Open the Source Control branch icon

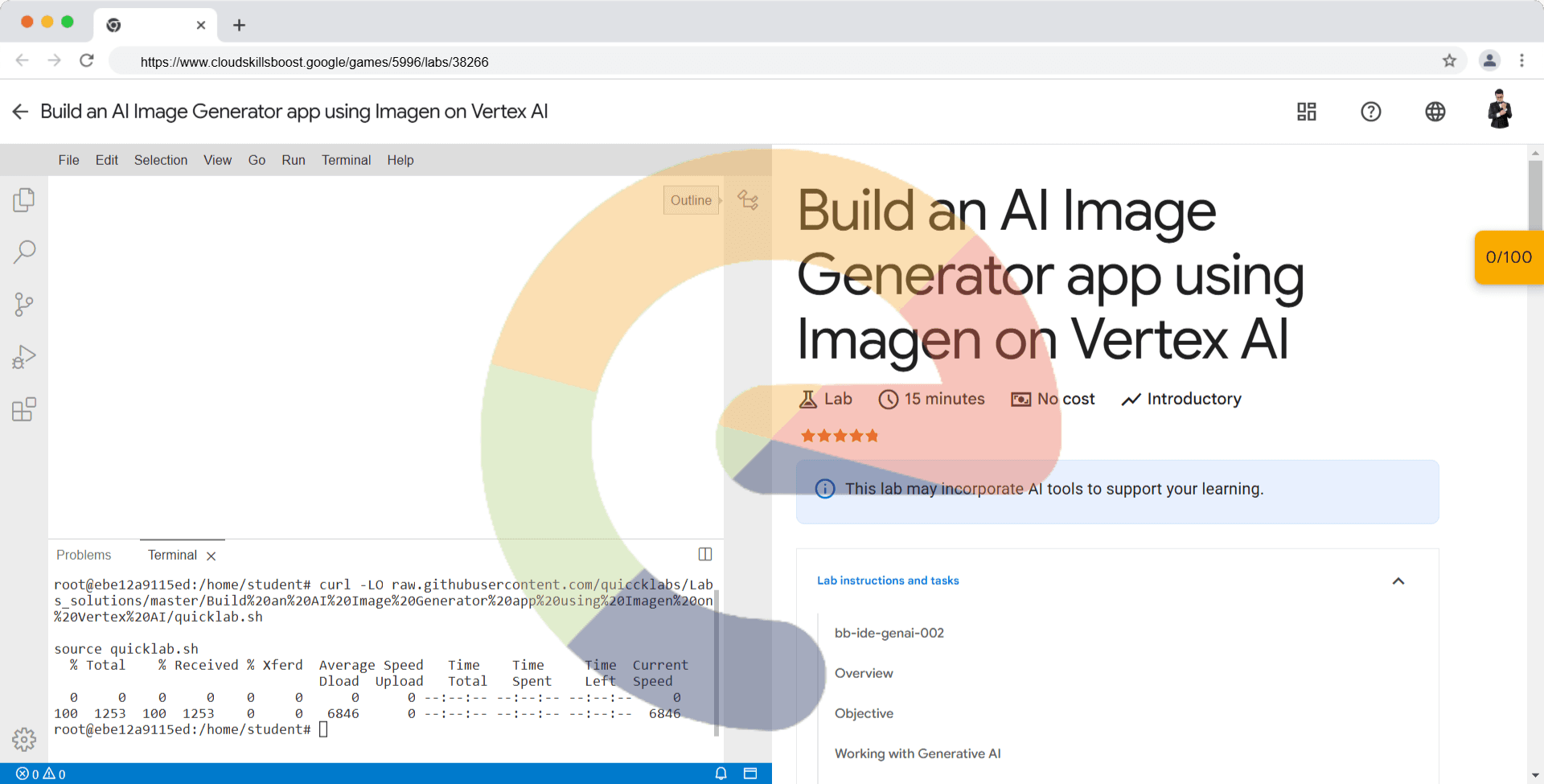24,304
